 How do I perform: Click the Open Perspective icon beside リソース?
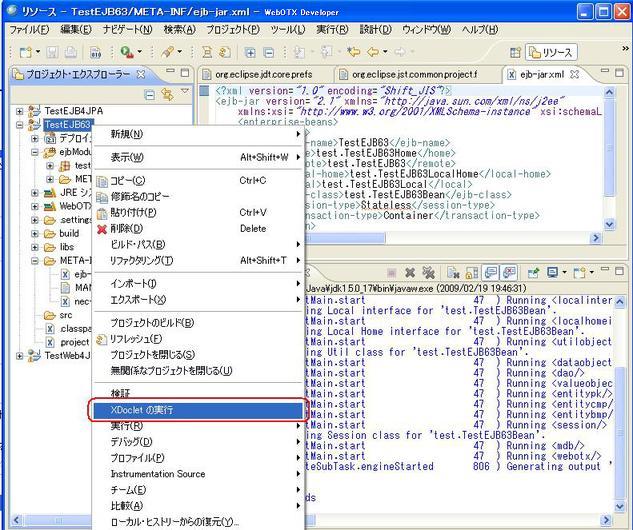516,52
